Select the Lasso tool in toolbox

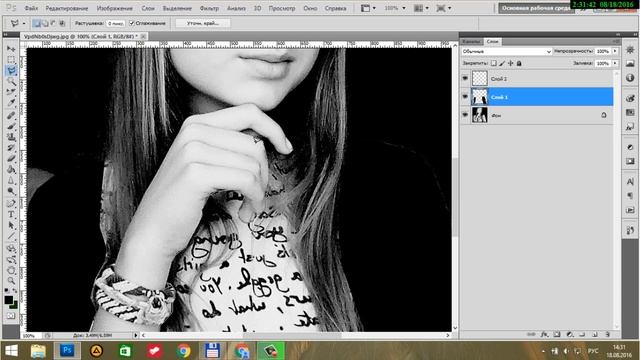click(11, 71)
